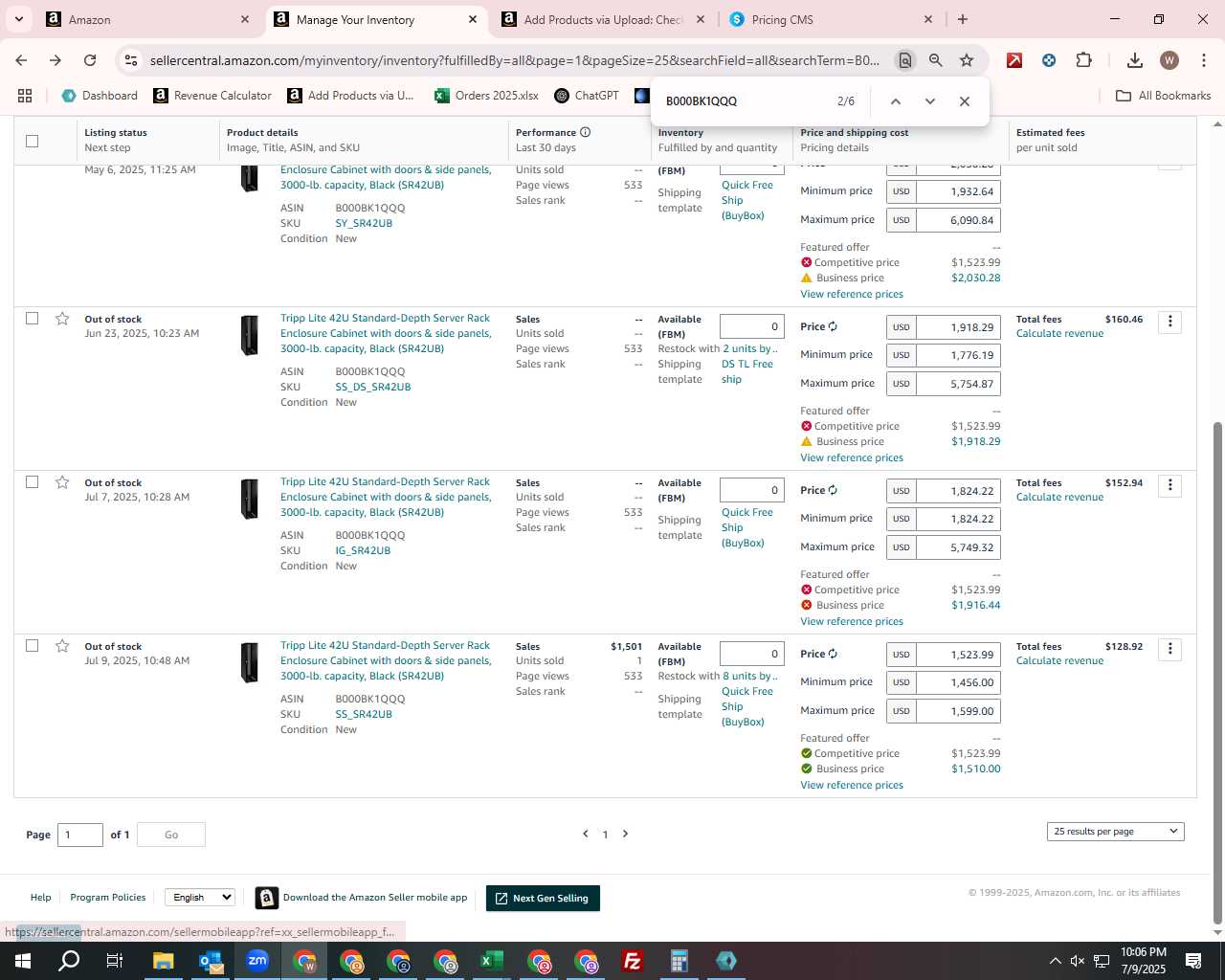Click Calculate revenue for $160.46 fees row

pos(1059,333)
